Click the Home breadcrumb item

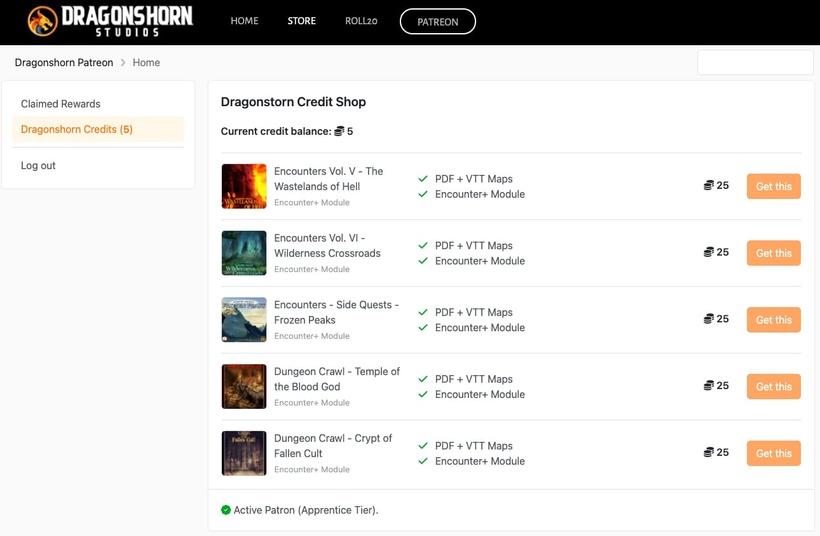tap(146, 62)
